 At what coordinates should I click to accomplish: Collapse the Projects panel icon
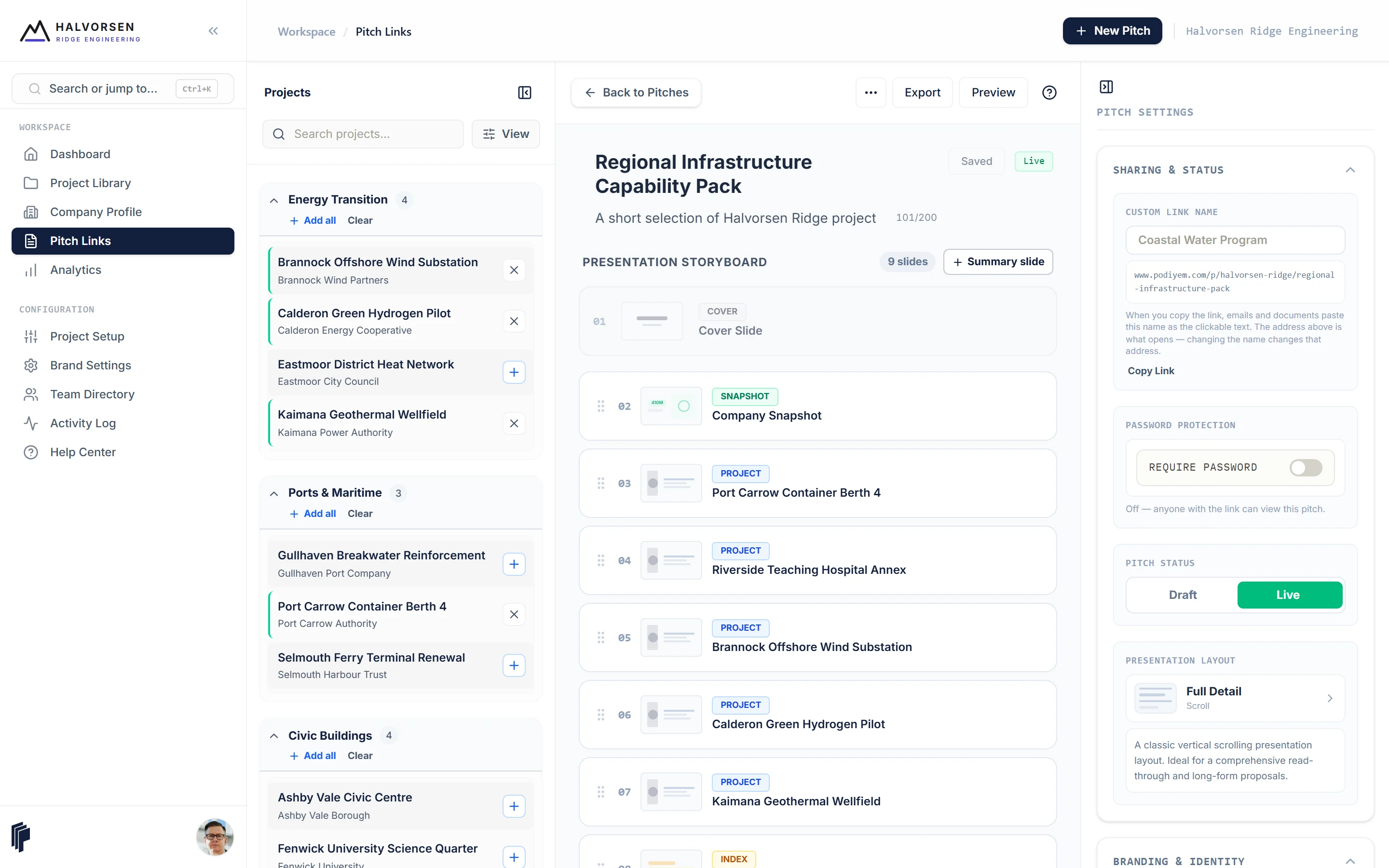524,93
